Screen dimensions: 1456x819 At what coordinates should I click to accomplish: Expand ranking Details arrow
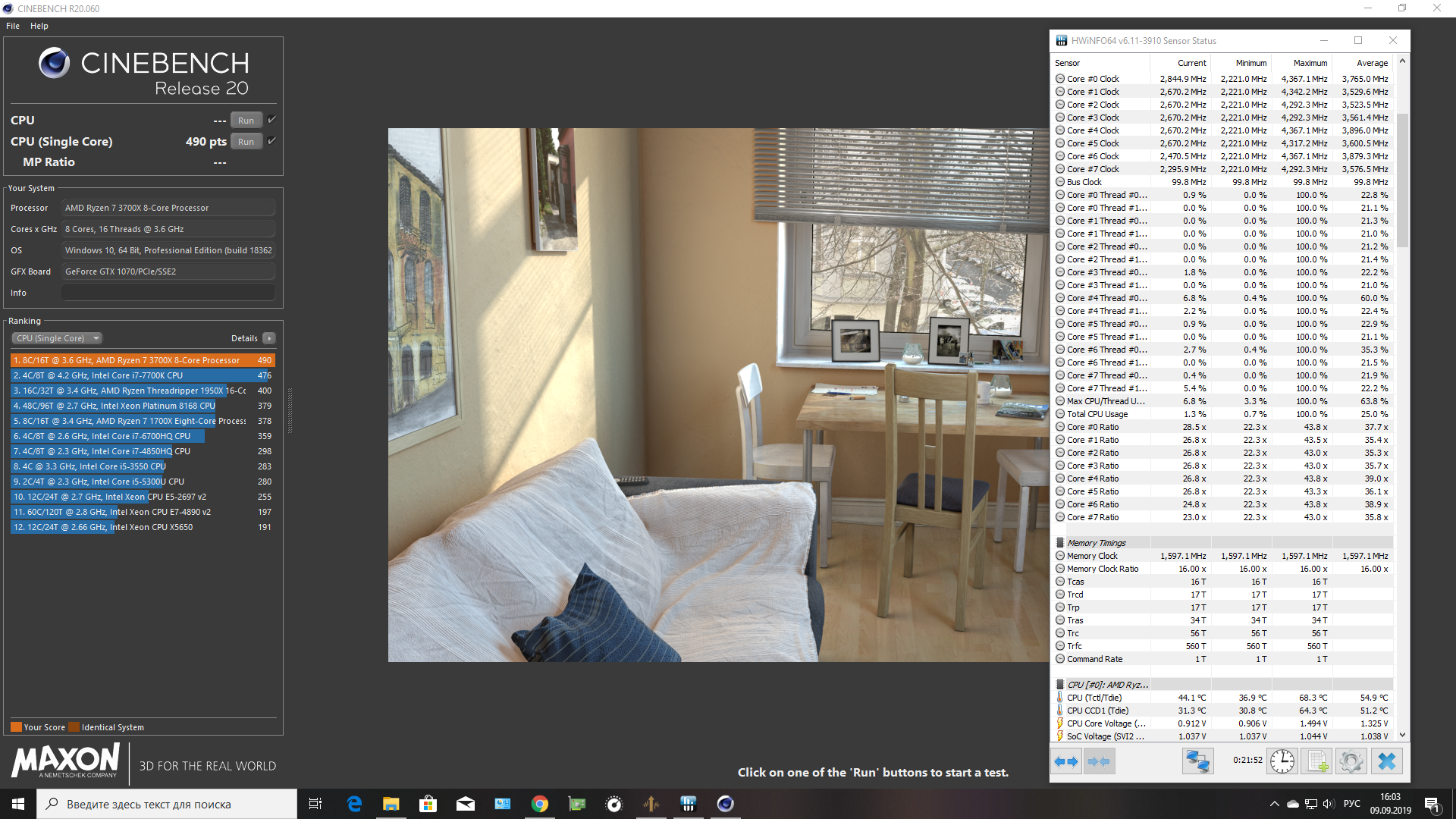tap(269, 338)
